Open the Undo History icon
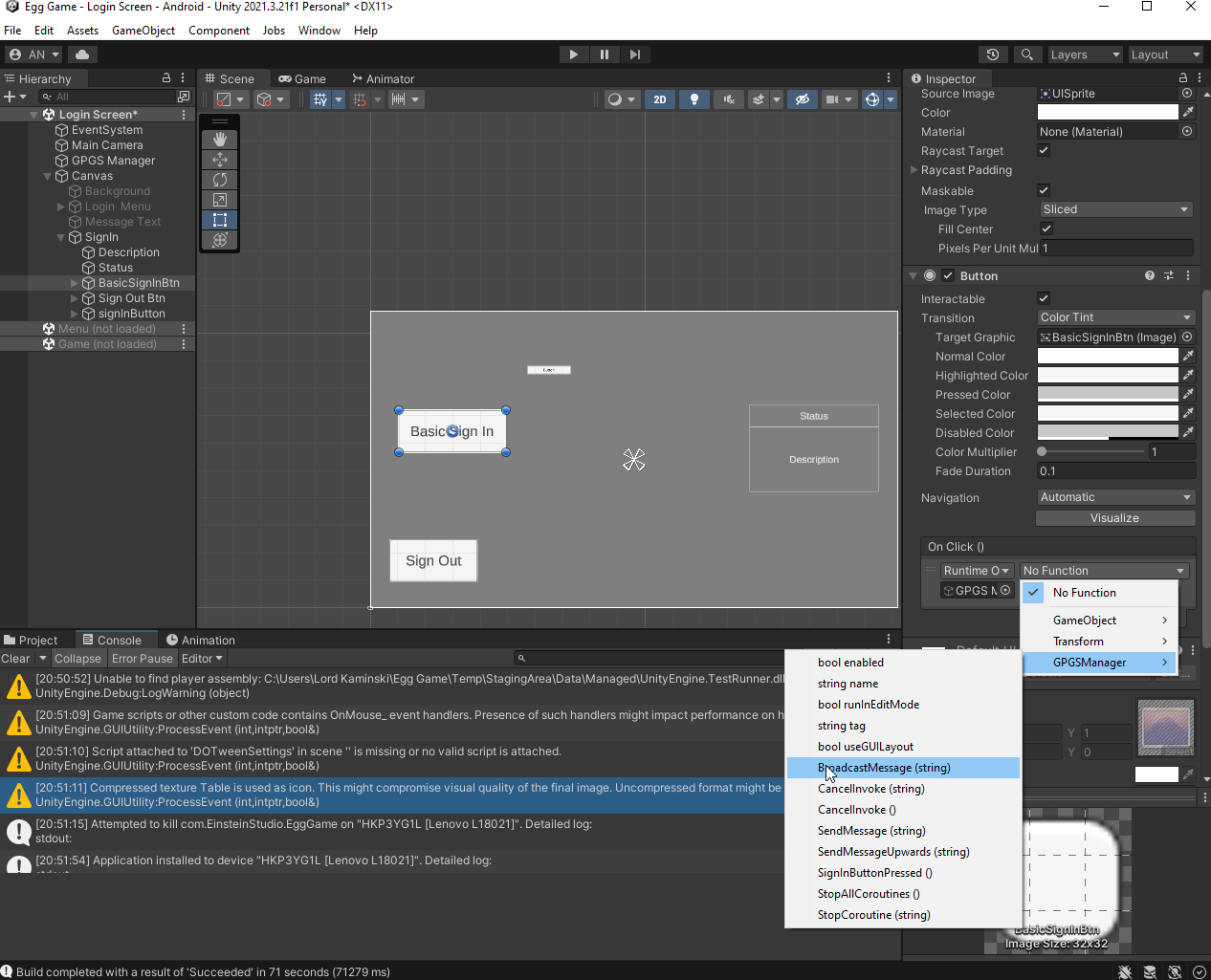Screen dimensions: 1211x980 click(x=993, y=54)
